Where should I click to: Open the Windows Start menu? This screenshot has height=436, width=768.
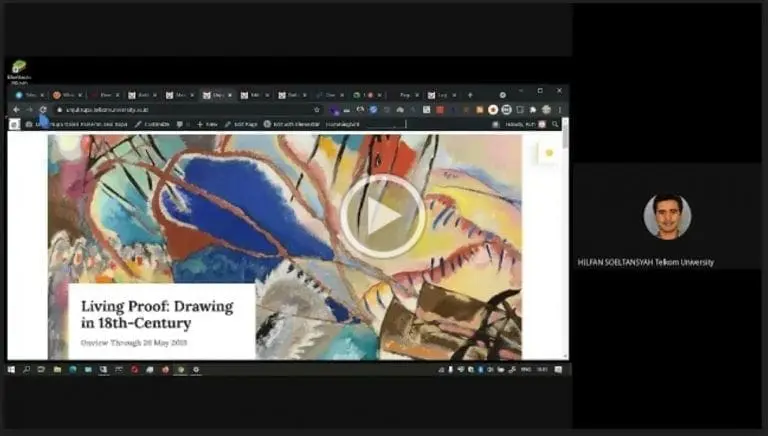click(x=11, y=370)
